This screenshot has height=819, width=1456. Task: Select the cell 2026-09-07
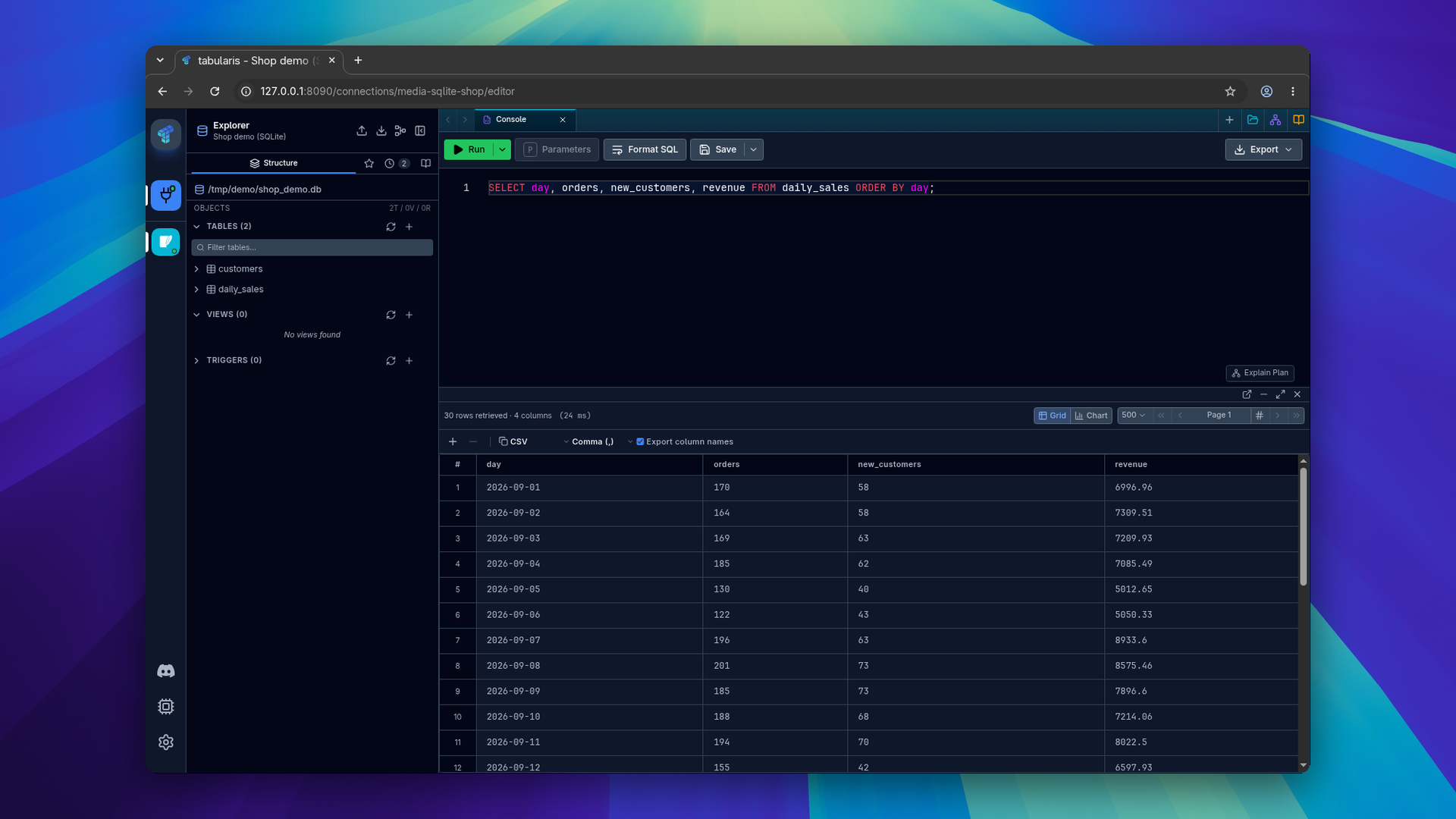pyautogui.click(x=589, y=641)
